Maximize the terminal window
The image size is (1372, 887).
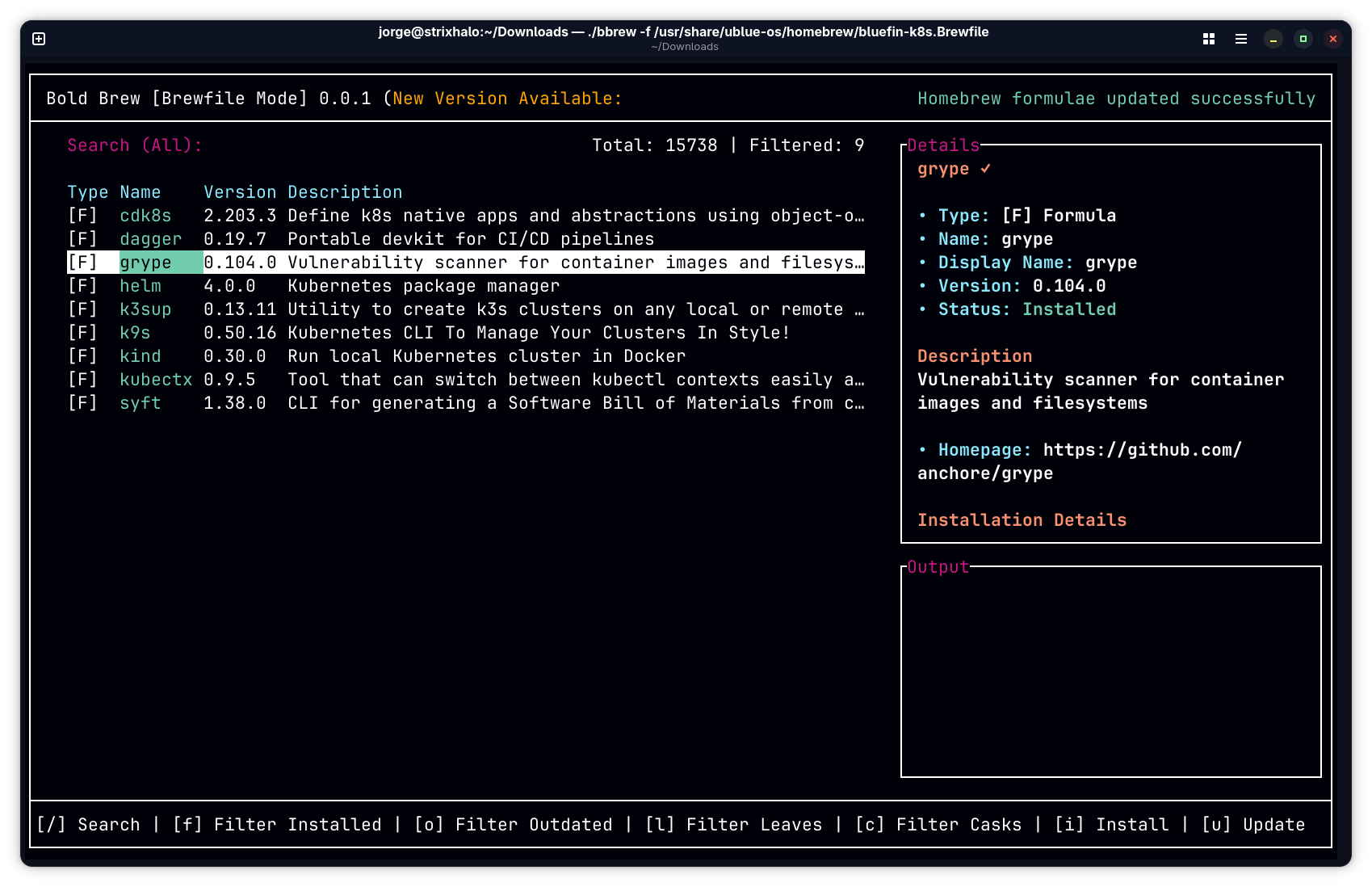(1303, 39)
